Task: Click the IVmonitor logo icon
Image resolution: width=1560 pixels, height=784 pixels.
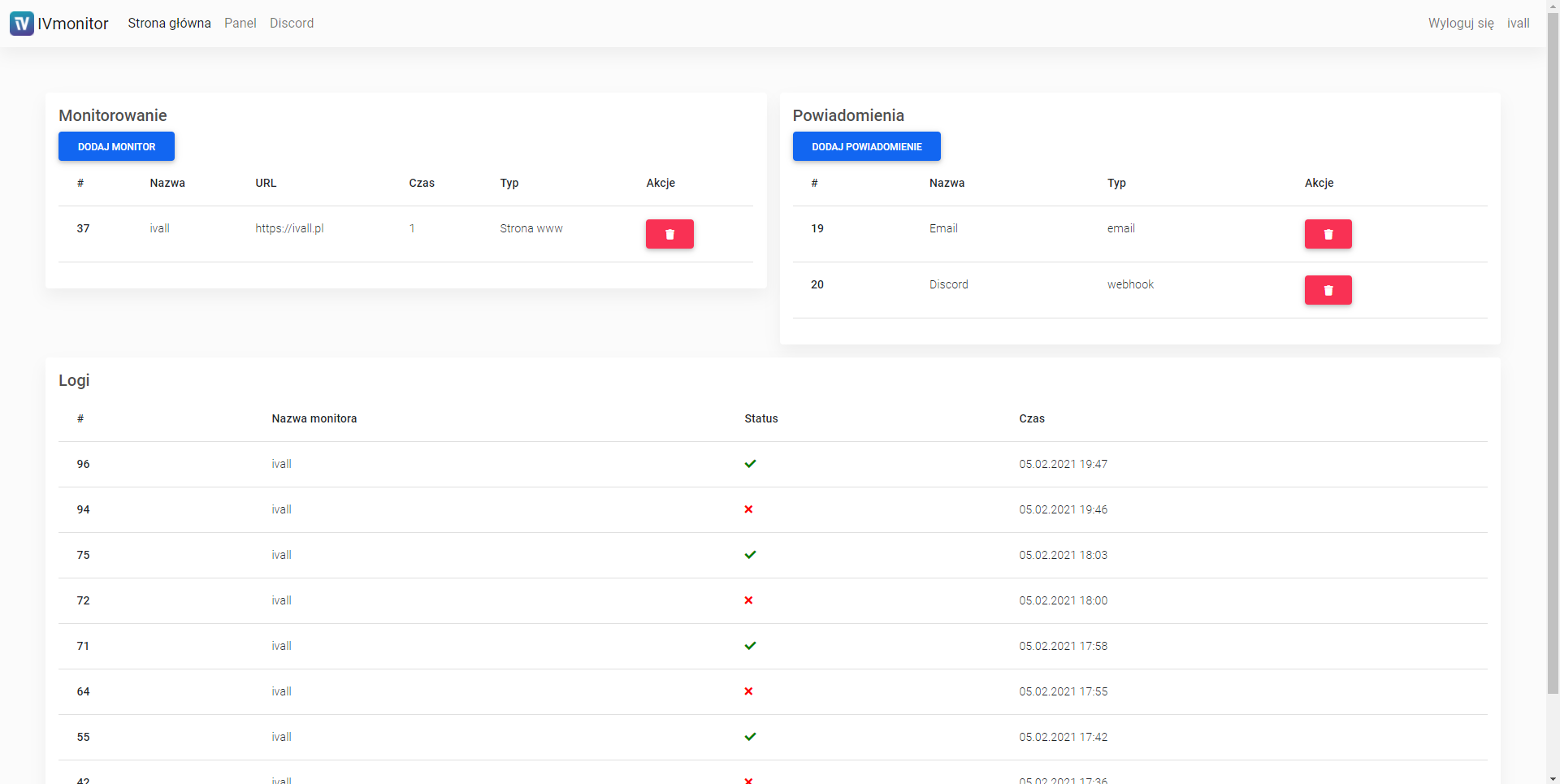Action: (22, 24)
